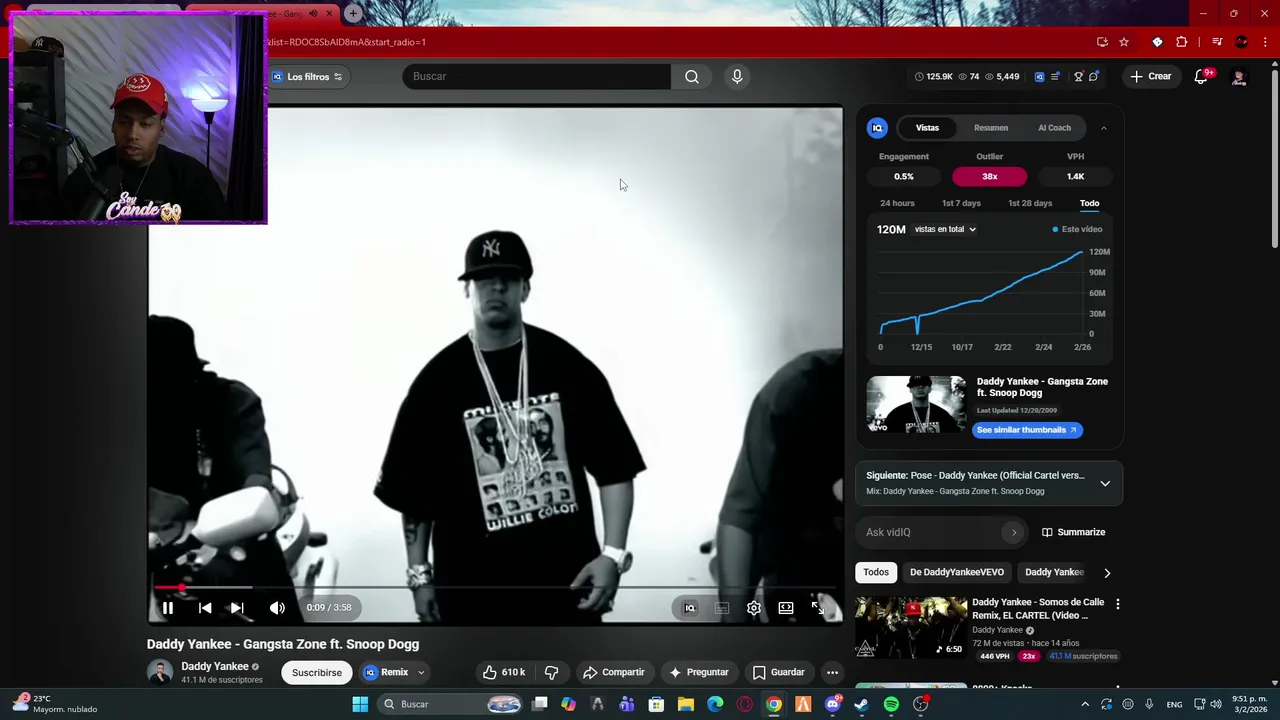Toggle the Este video legend
The height and width of the screenshot is (720, 1280).
tap(1077, 229)
